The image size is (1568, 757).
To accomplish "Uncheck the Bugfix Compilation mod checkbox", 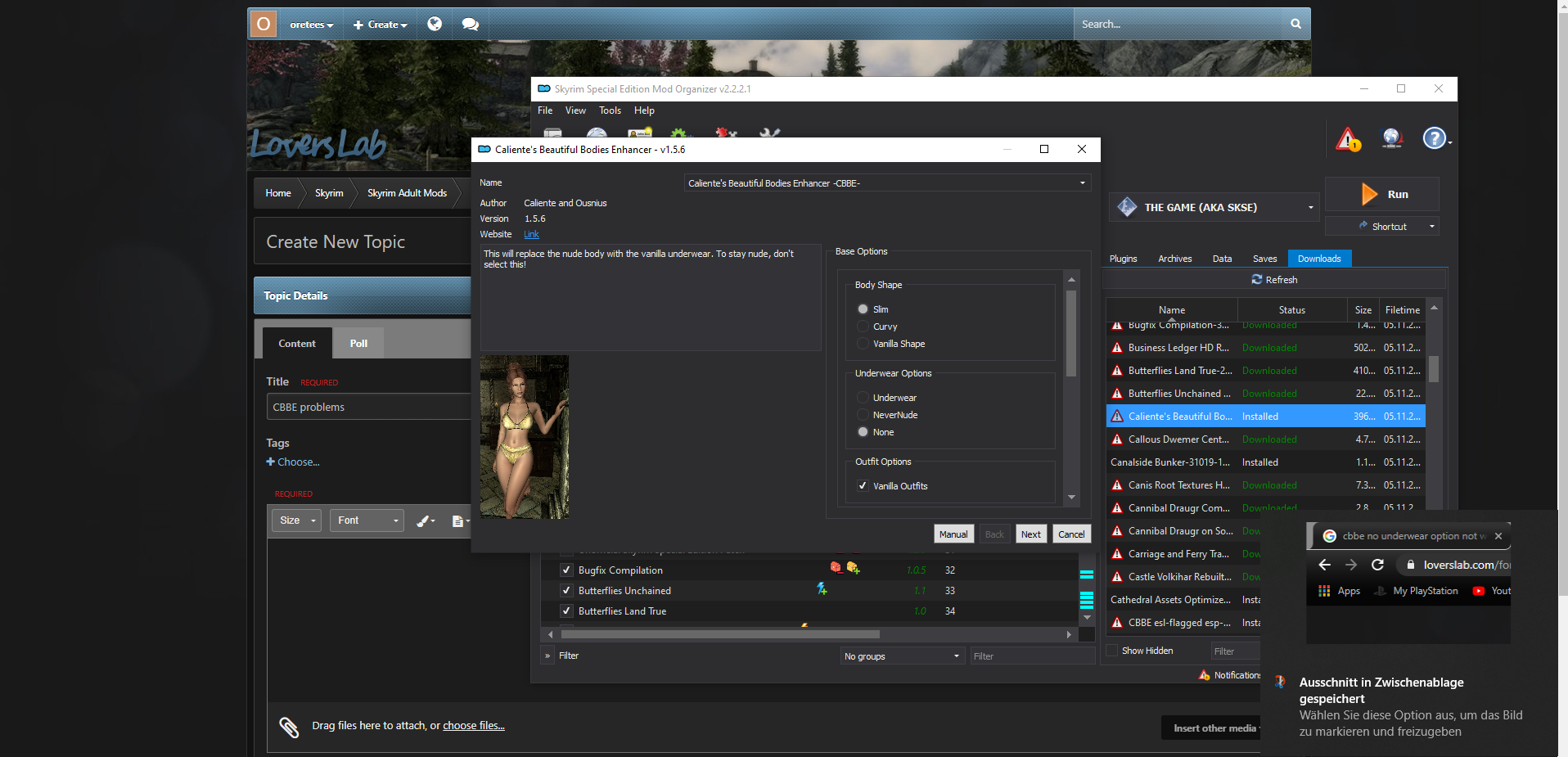I will (x=565, y=570).
